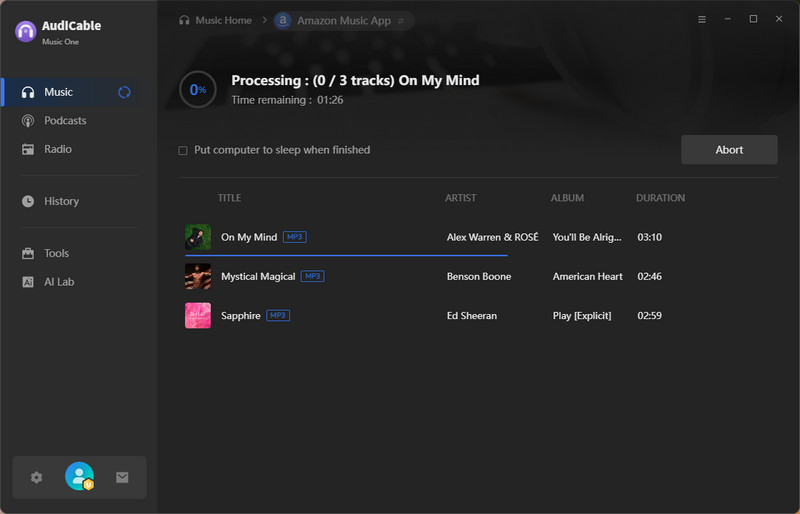Click artist Ed Sheeran
Viewport: 800px width, 514px height.
[472, 316]
